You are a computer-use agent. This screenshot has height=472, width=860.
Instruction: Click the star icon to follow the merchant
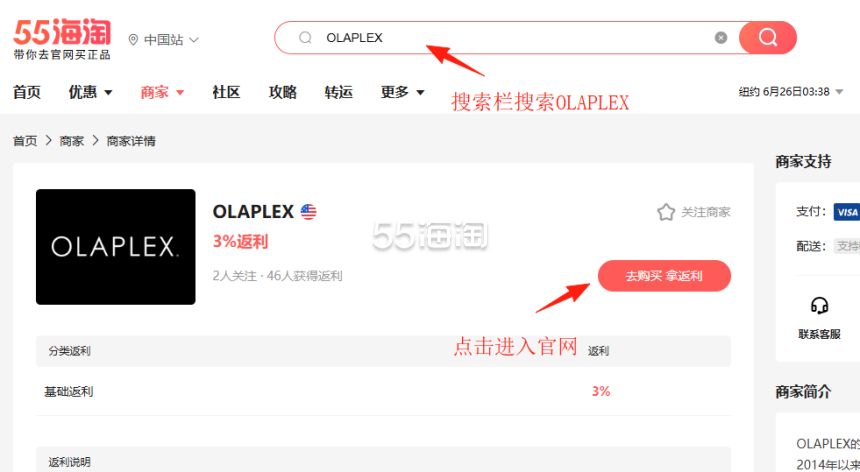(666, 212)
